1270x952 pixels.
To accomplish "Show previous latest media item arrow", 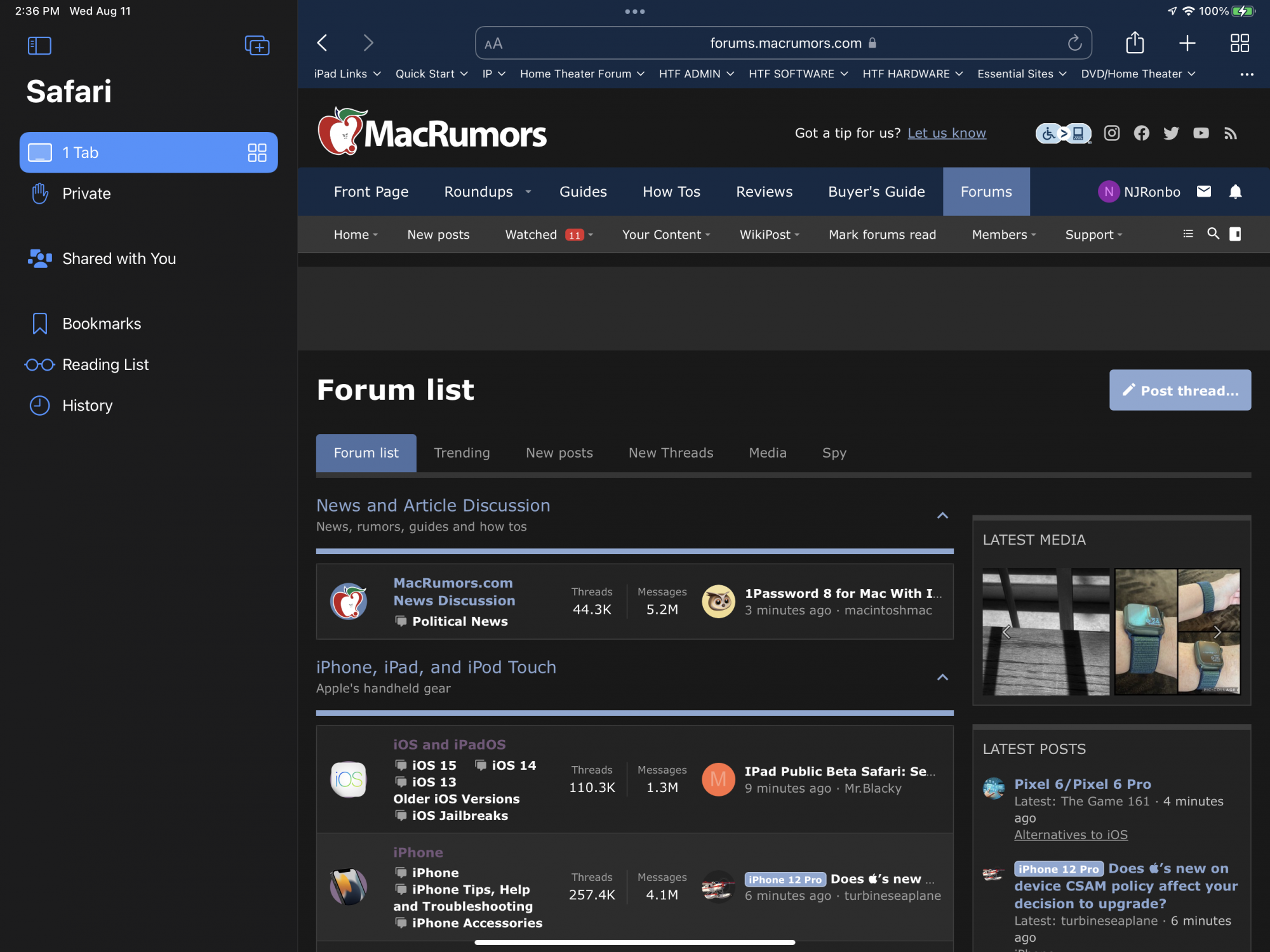I will click(1006, 632).
